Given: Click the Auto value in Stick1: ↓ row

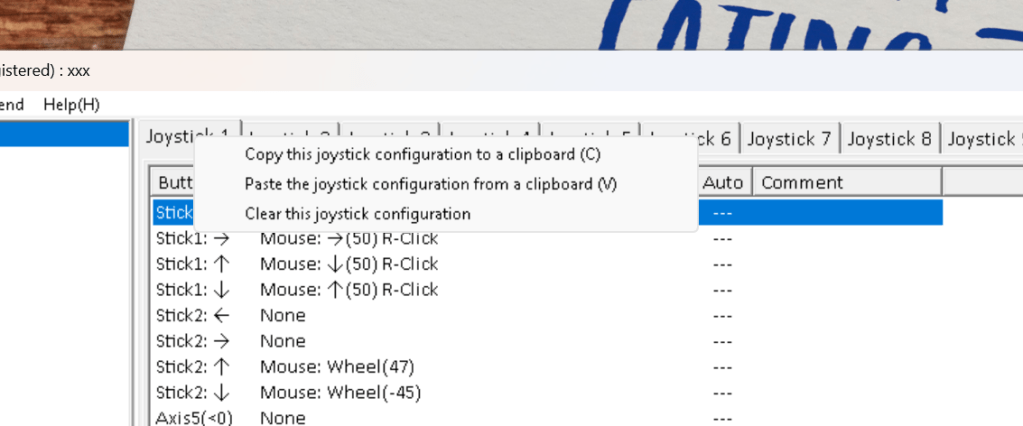Looking at the screenshot, I should (x=722, y=290).
